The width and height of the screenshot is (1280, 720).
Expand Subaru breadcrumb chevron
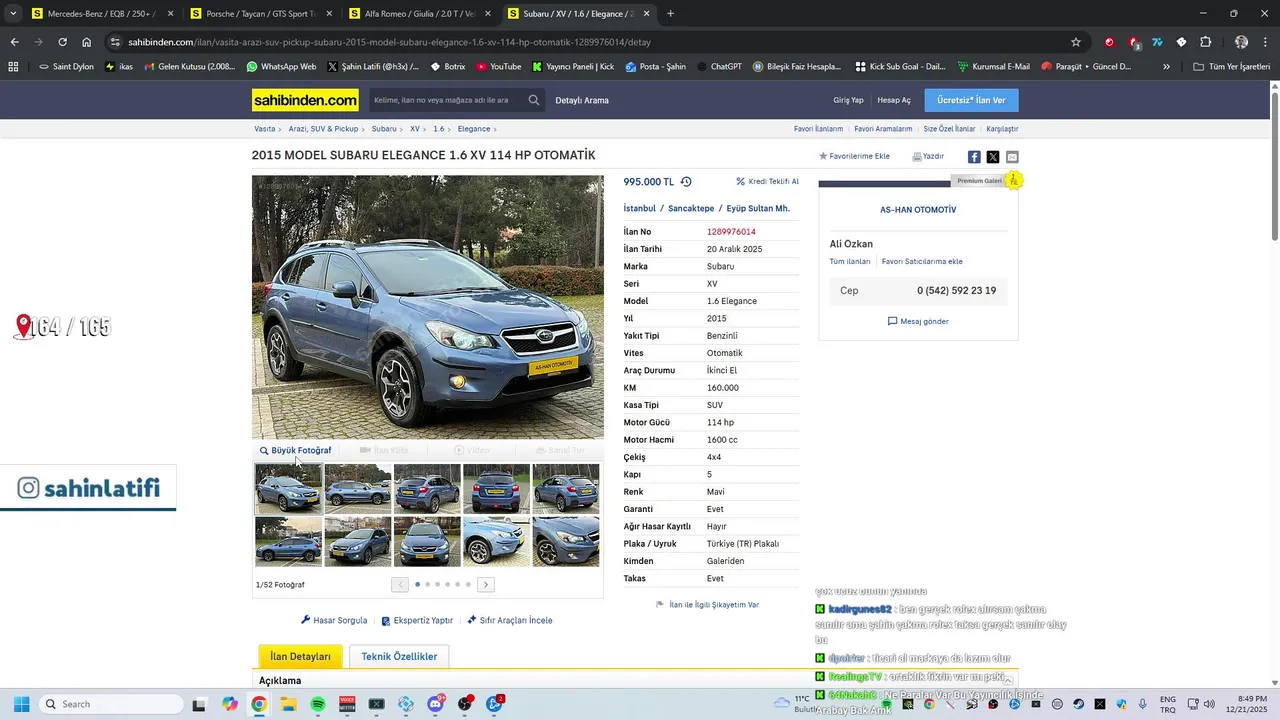[402, 129]
